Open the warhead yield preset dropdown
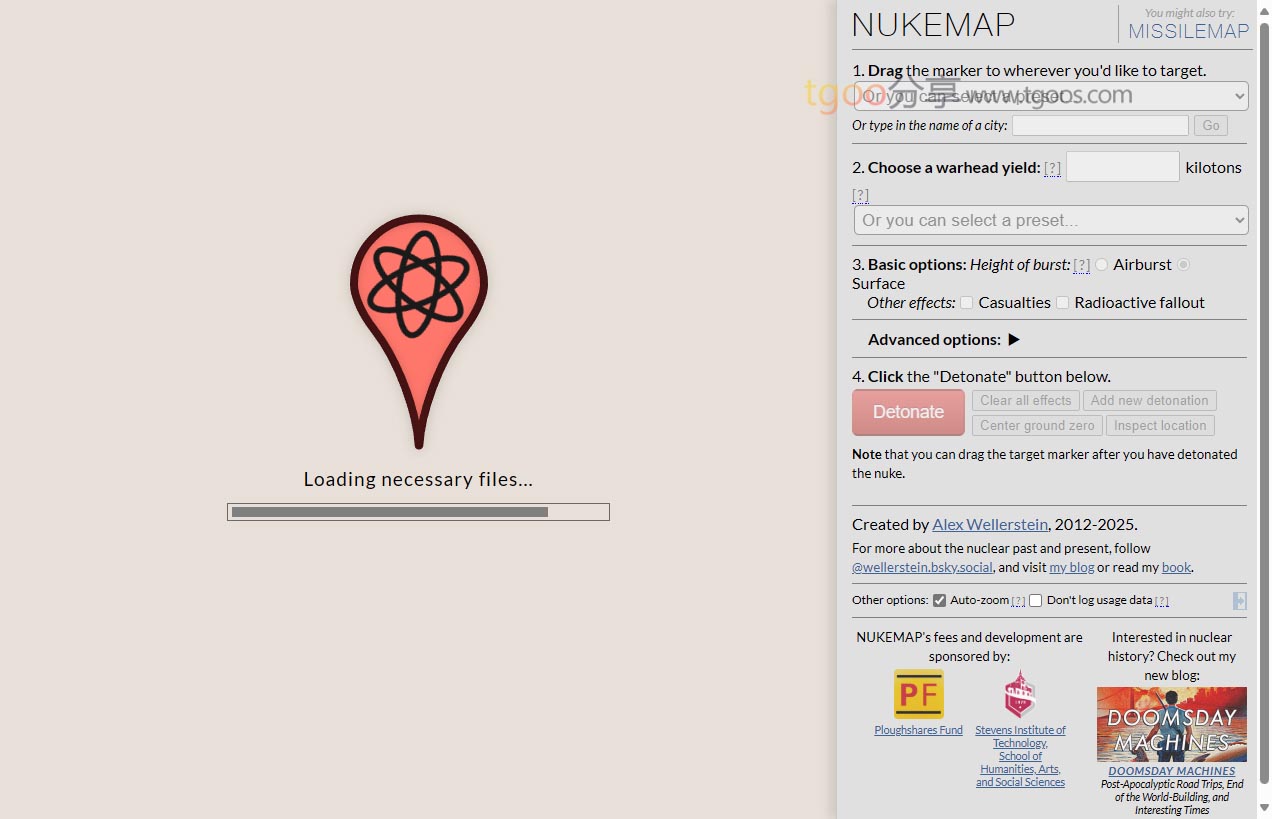Image resolution: width=1272 pixels, height=819 pixels. (1050, 220)
